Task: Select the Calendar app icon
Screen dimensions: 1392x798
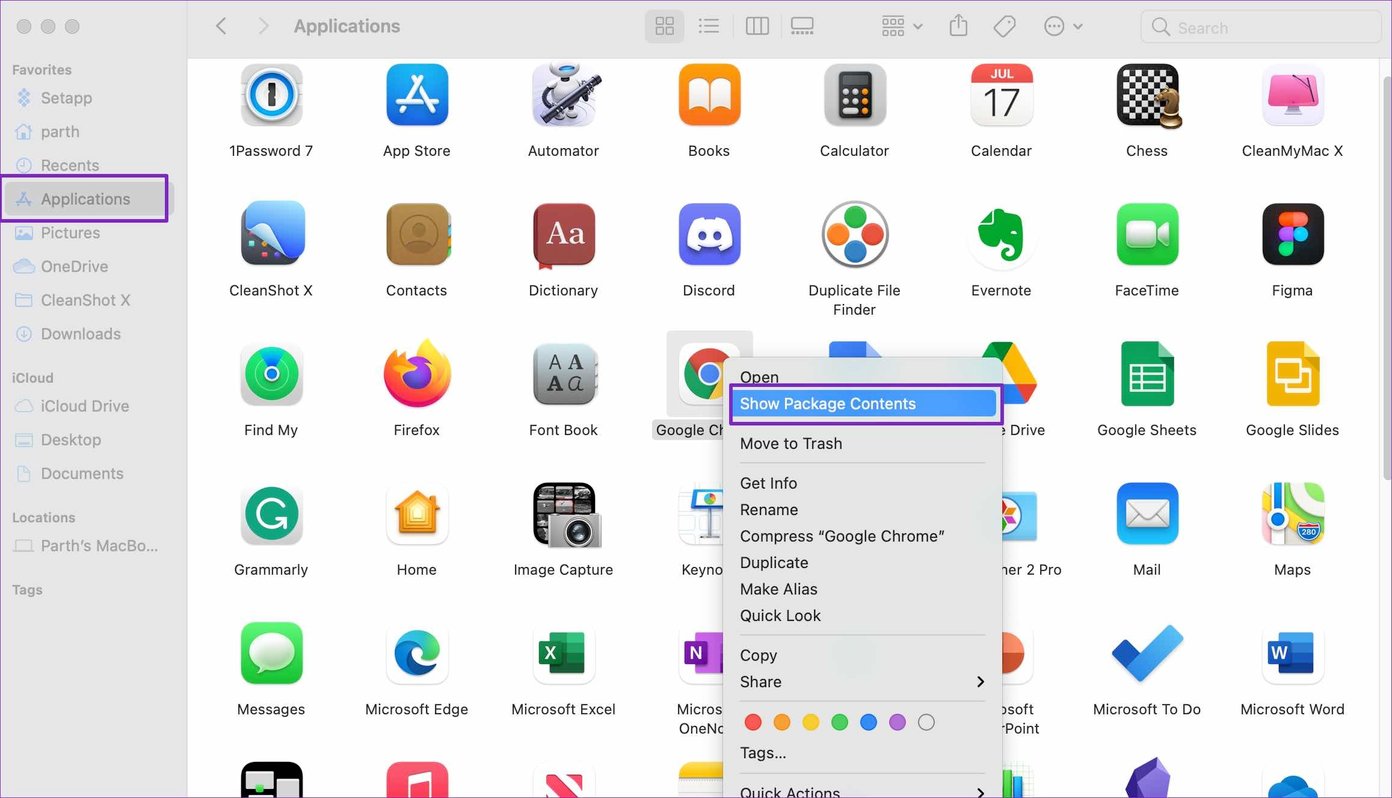Action: [x=1001, y=96]
